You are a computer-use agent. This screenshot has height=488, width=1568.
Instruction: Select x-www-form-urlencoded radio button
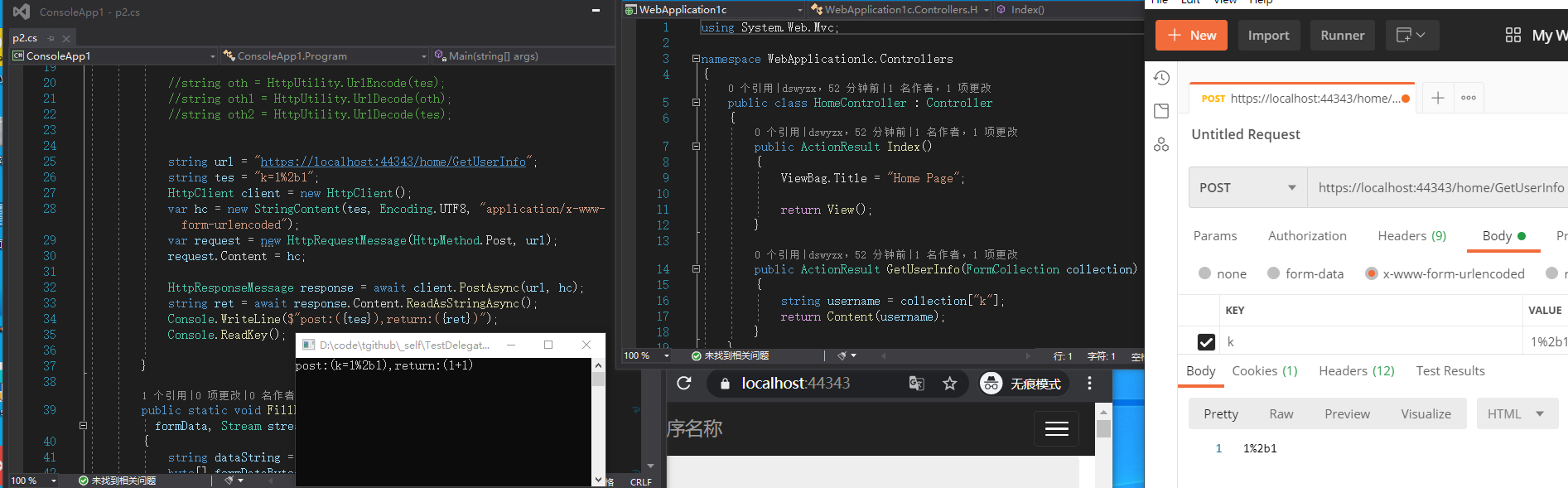[1372, 273]
